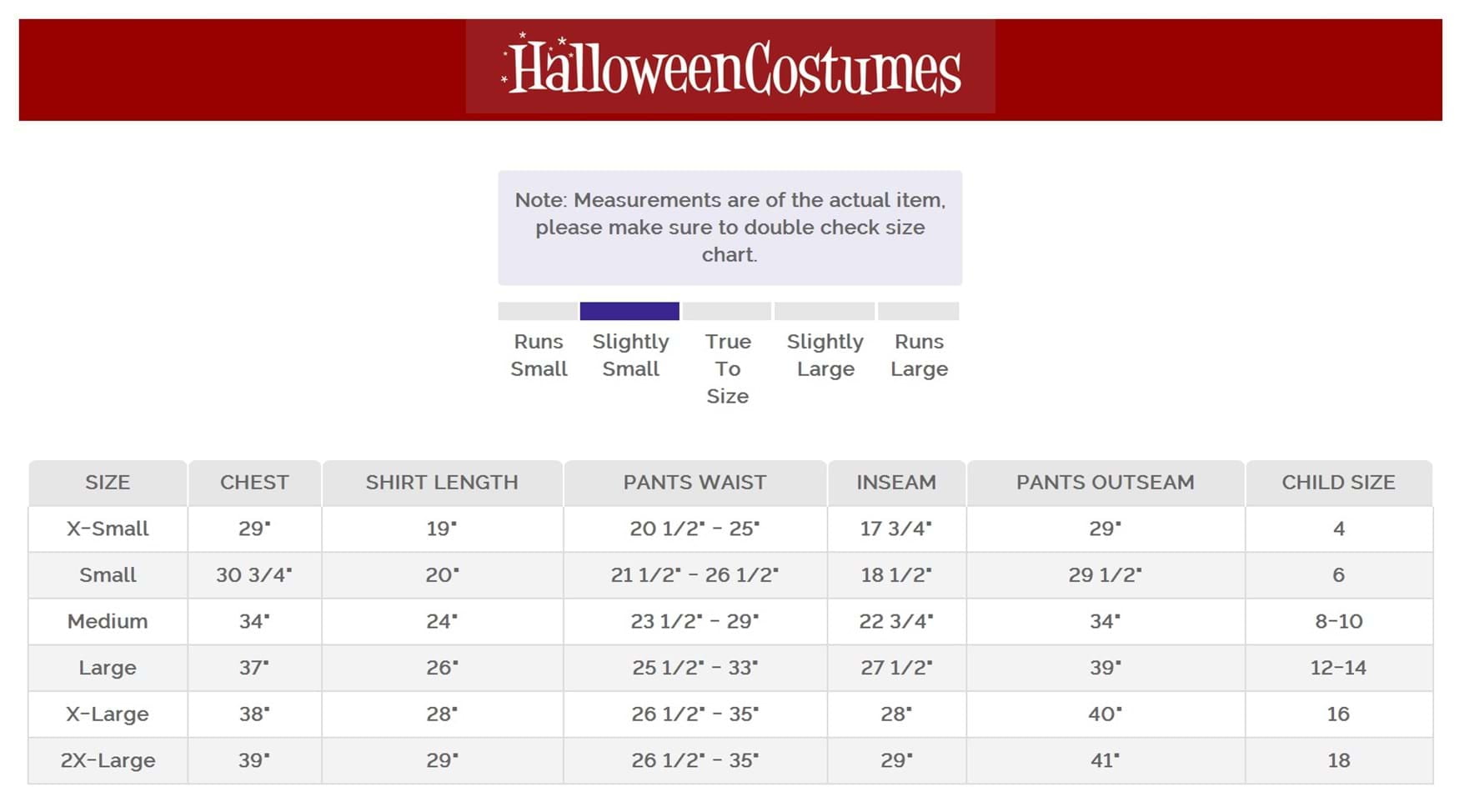Click the Runs Large fit bar
This screenshot has height=812, width=1459.
919,311
